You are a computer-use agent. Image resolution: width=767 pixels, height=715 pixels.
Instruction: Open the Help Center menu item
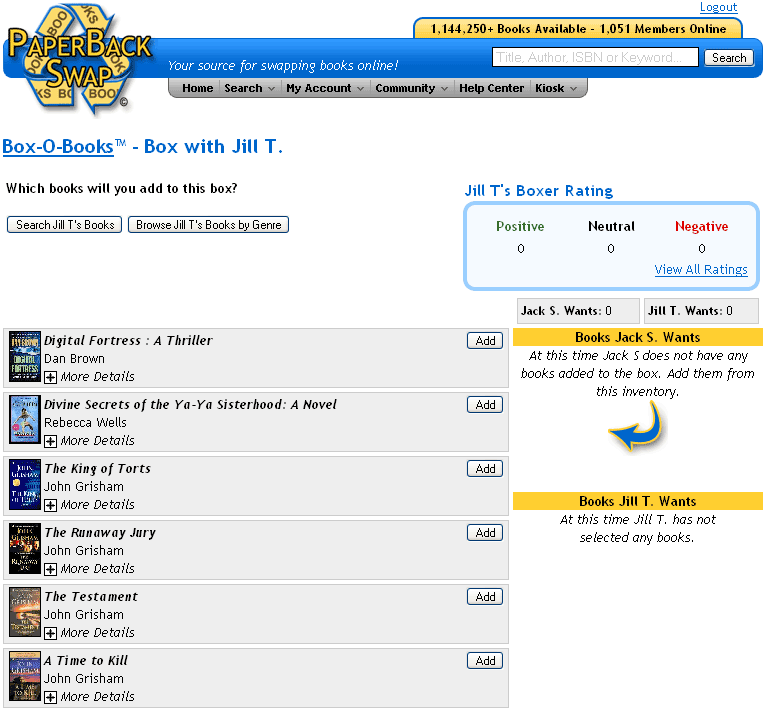point(491,88)
